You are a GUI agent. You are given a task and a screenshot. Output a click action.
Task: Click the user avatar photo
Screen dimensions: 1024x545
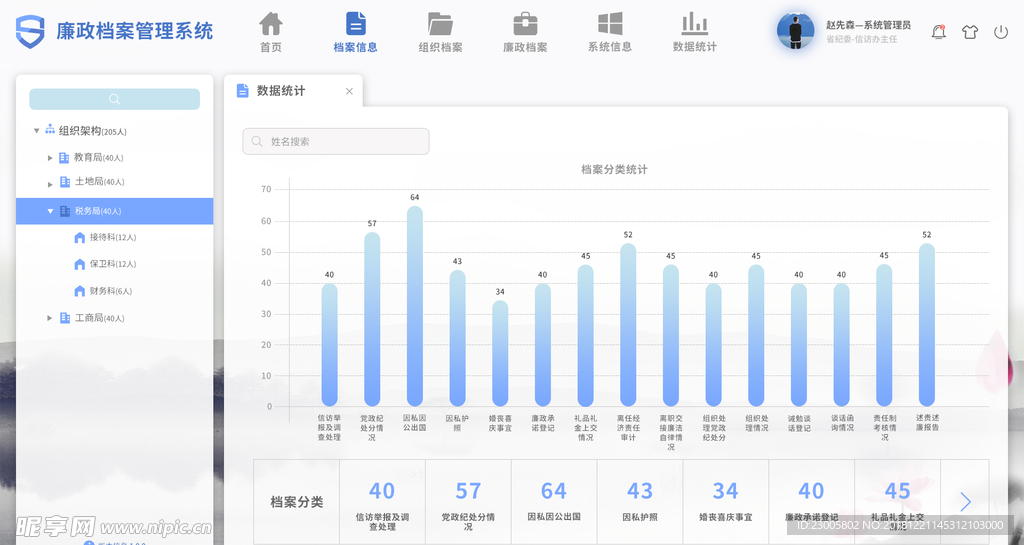tap(795, 31)
